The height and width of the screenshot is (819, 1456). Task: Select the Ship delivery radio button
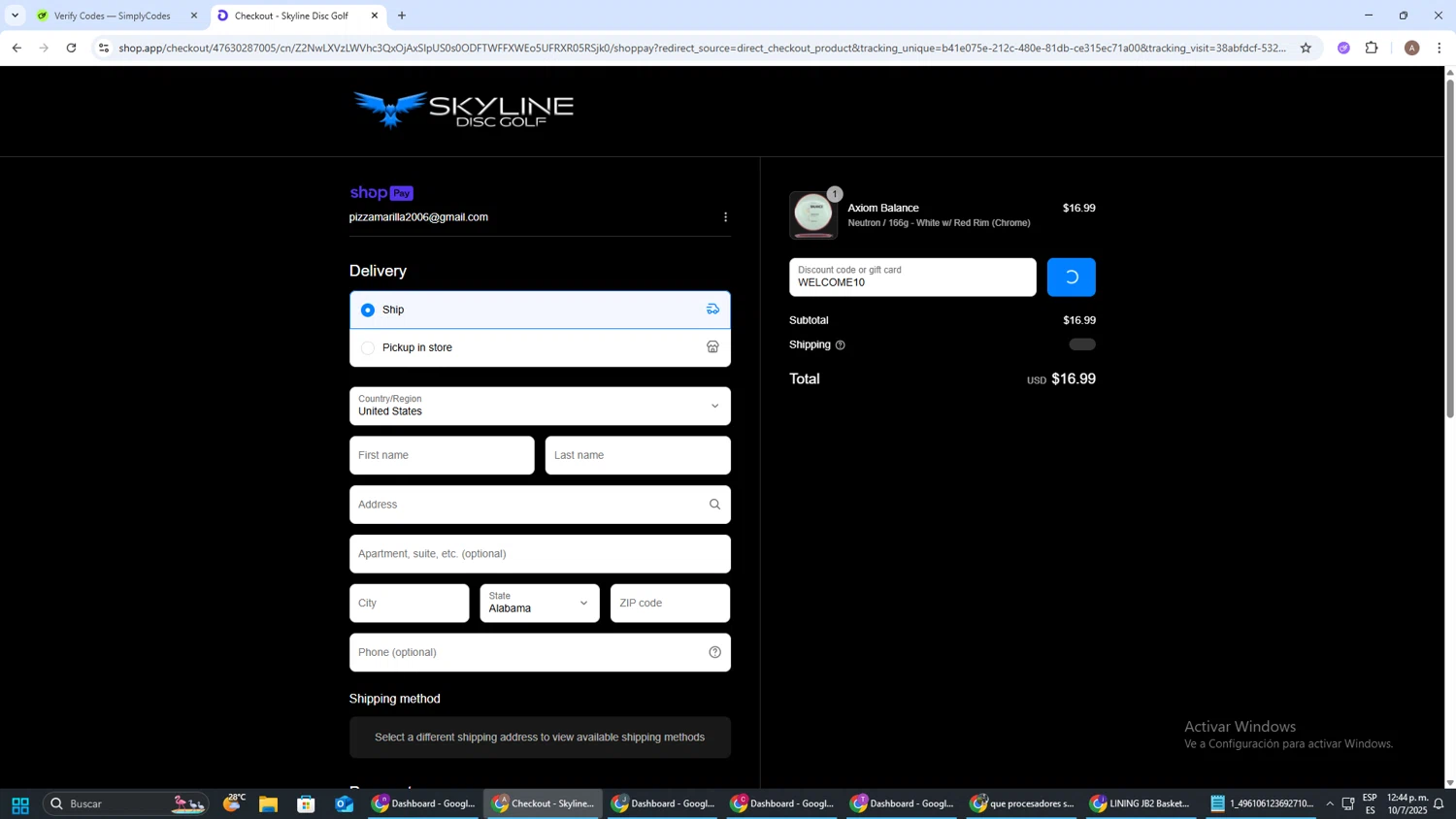pyautogui.click(x=367, y=311)
